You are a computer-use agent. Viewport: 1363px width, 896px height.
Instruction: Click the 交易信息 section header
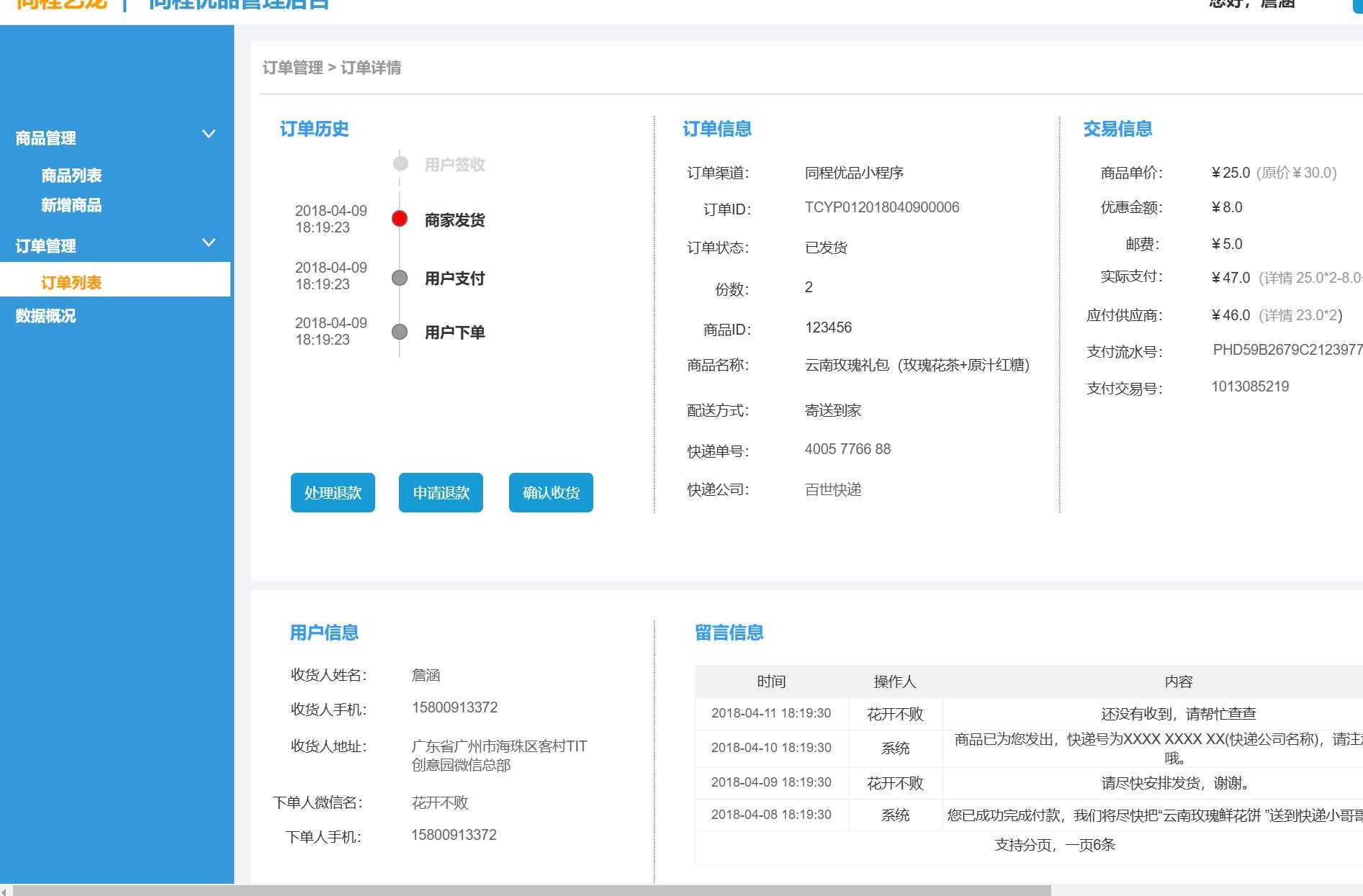tap(1118, 130)
